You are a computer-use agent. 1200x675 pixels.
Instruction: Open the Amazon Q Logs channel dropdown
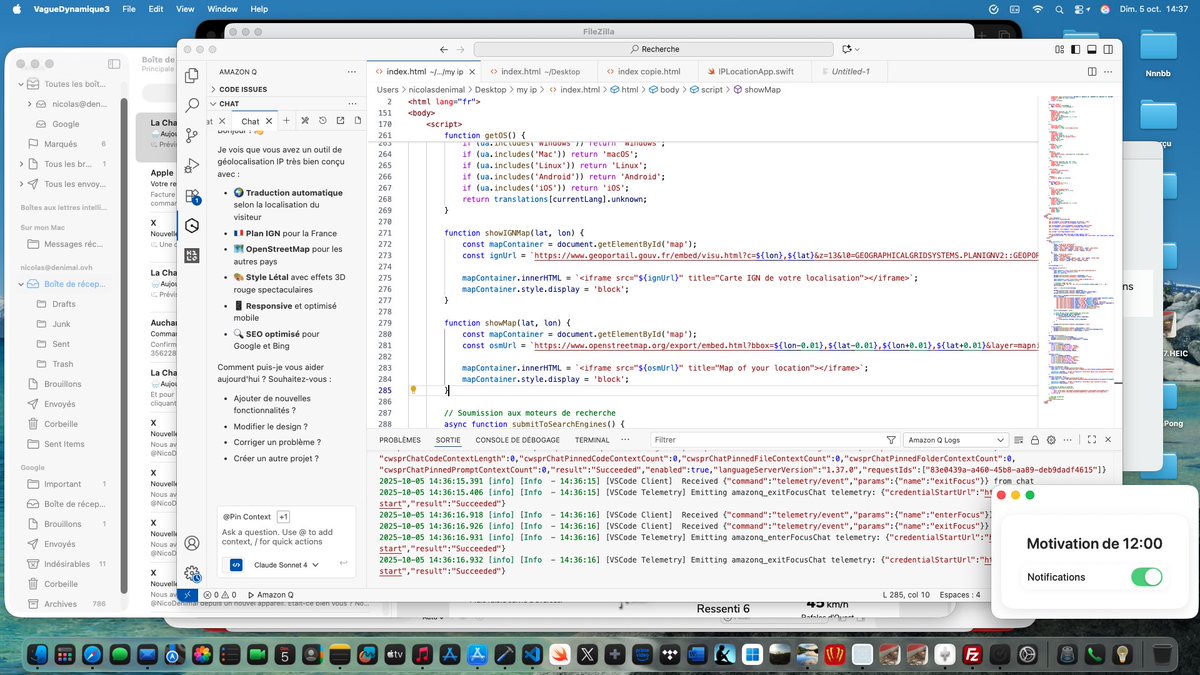(955, 440)
